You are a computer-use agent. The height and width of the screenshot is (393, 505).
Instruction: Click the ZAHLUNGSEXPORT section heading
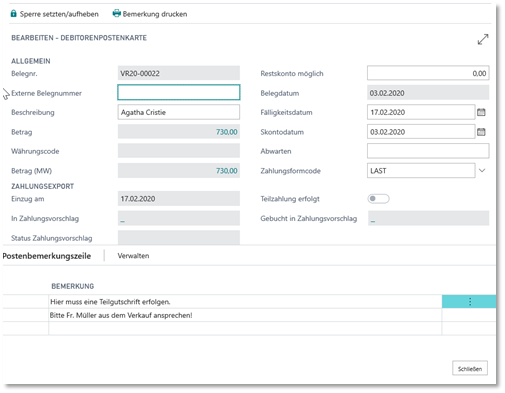coord(42,186)
